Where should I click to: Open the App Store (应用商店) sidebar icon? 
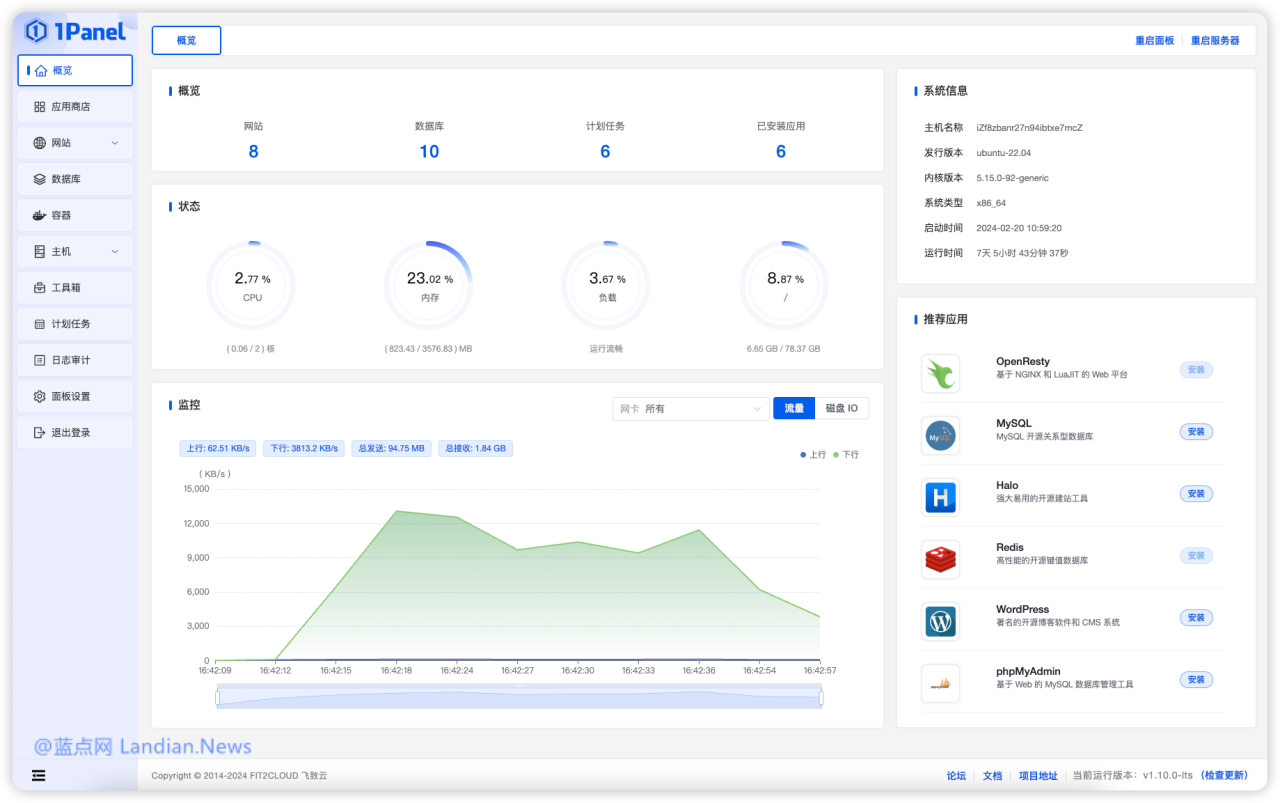coord(40,107)
